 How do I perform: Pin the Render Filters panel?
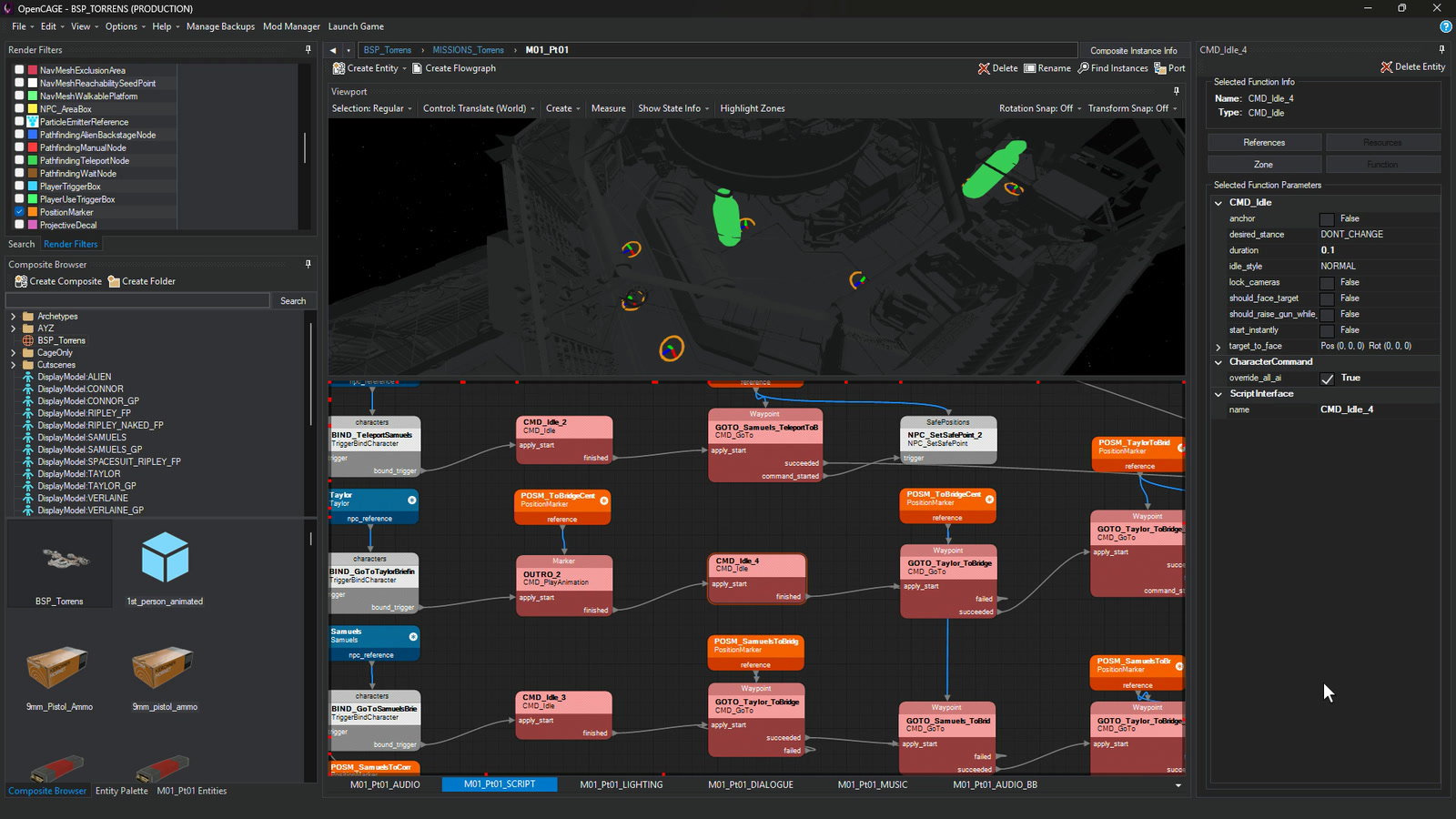[308, 50]
